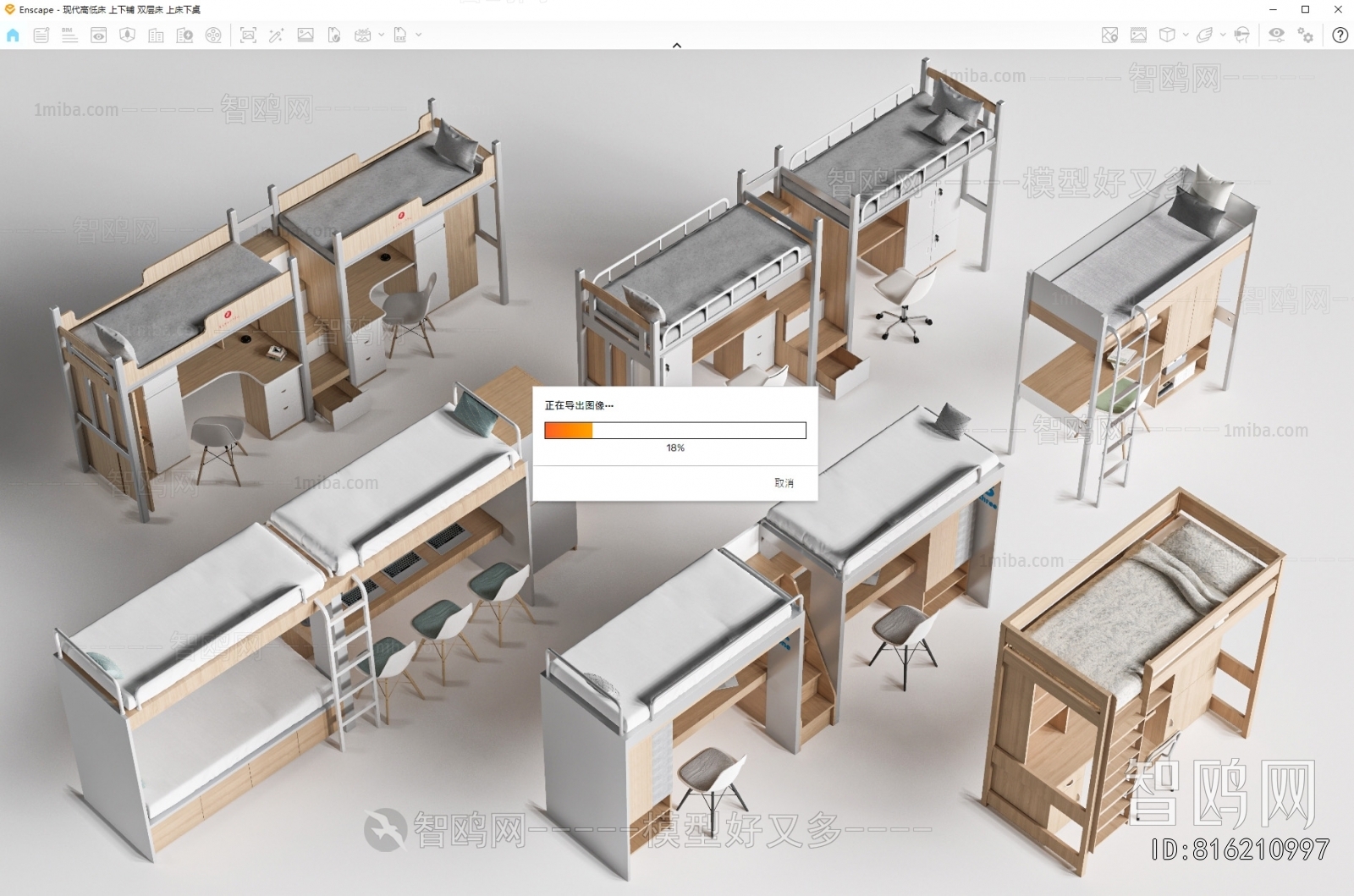
Task: Toggle the VR headset mode
Action: [1241, 35]
